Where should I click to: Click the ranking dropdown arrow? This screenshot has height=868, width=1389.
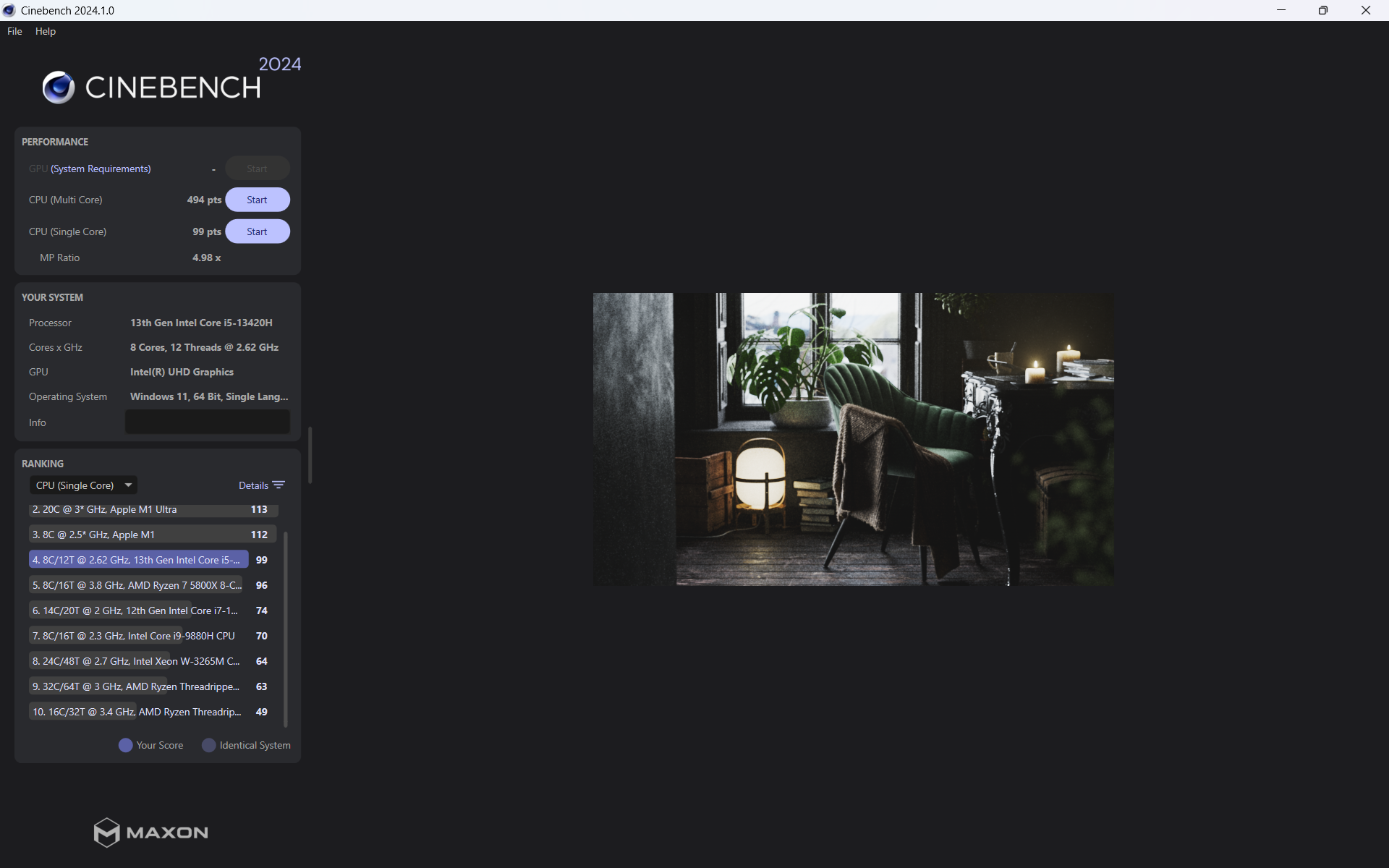(128, 485)
